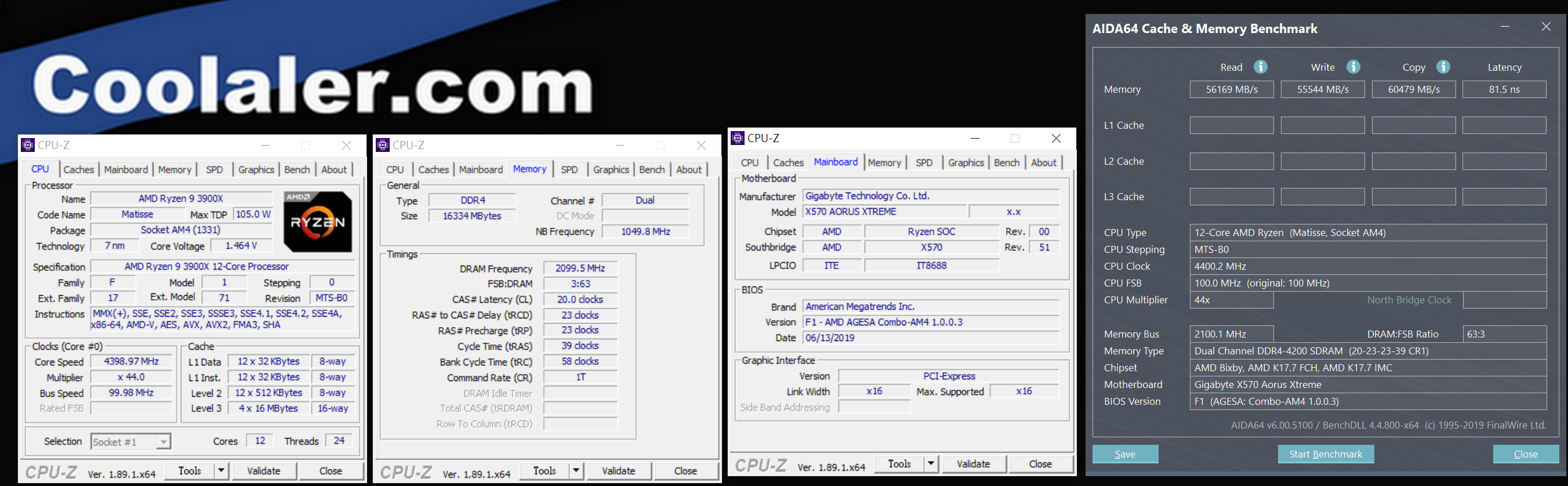
Task: Open Graphics tab in the first CPU-Z window
Action: (x=256, y=169)
